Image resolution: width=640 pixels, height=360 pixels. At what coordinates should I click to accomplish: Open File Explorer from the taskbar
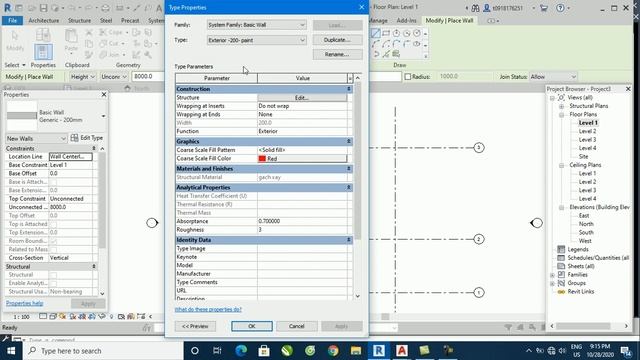click(x=356, y=351)
